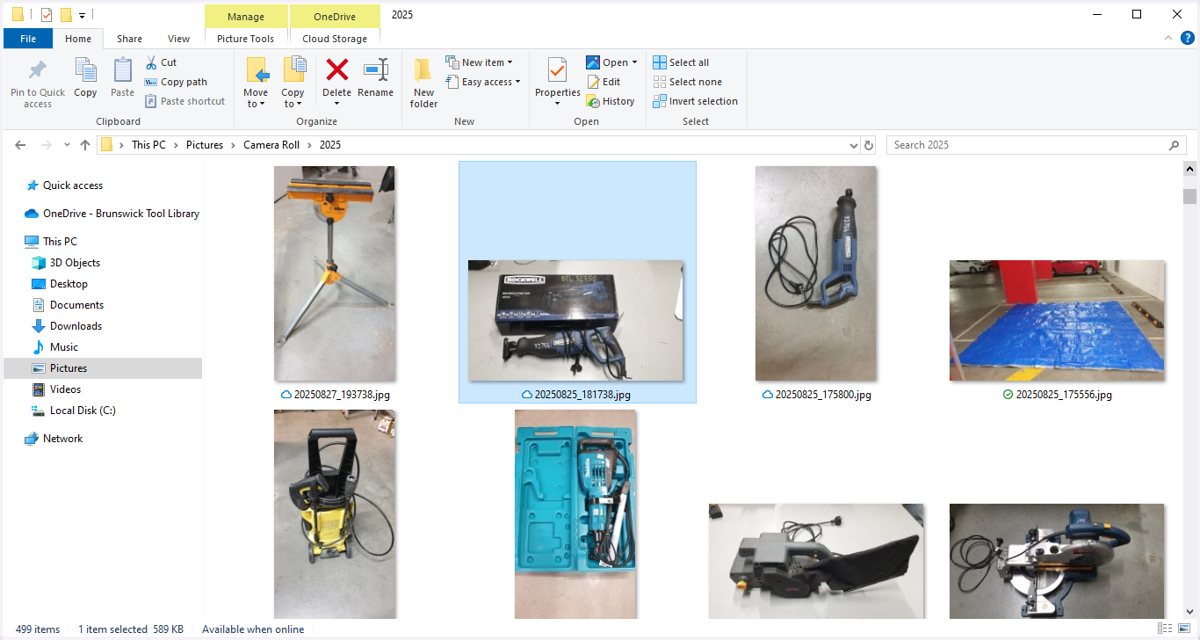1200x640 pixels.
Task: Switch to the Share tab
Action: (129, 39)
